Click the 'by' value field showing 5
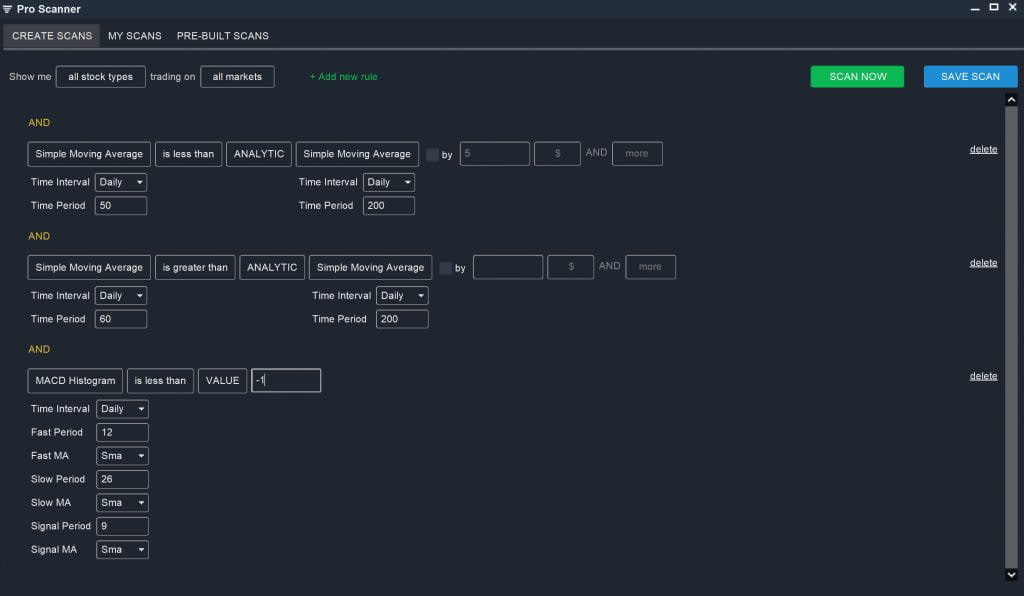The image size is (1024, 596). (494, 154)
